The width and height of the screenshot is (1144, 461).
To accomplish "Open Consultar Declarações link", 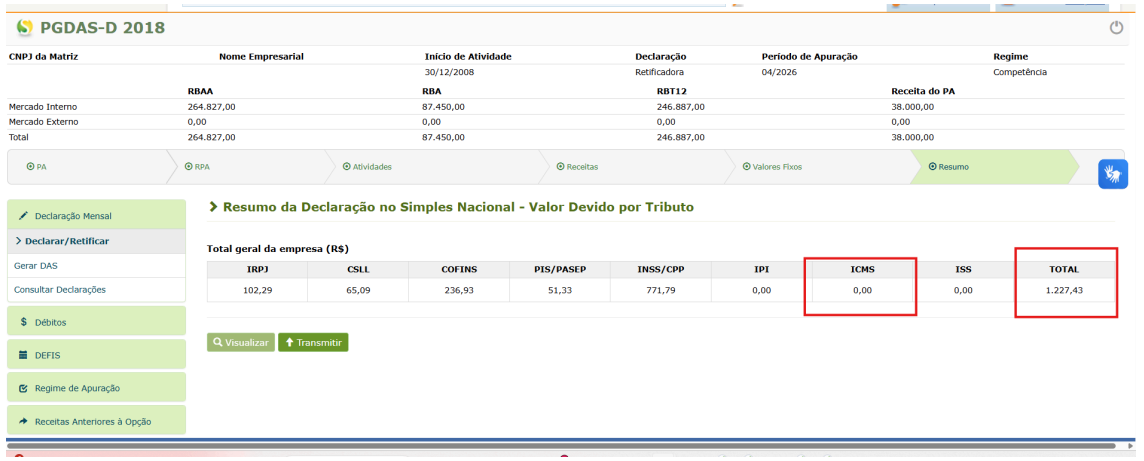I will [60, 290].
